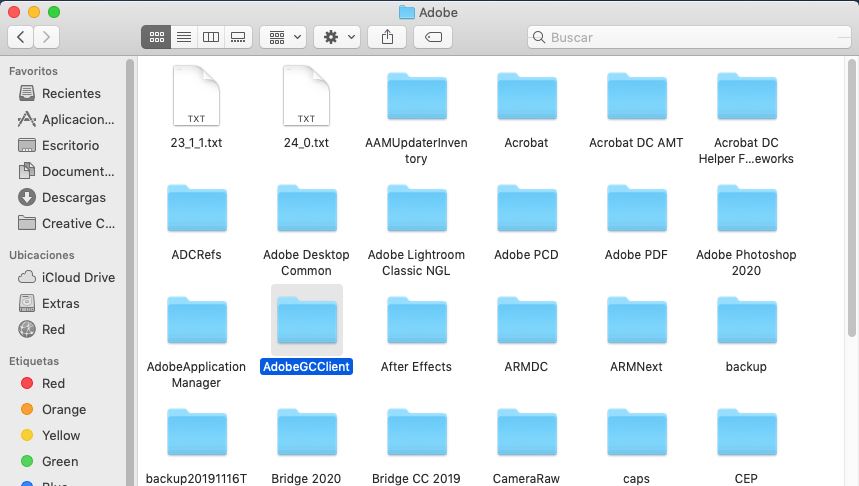Open the group-by arrangement dropdown

click(x=282, y=37)
